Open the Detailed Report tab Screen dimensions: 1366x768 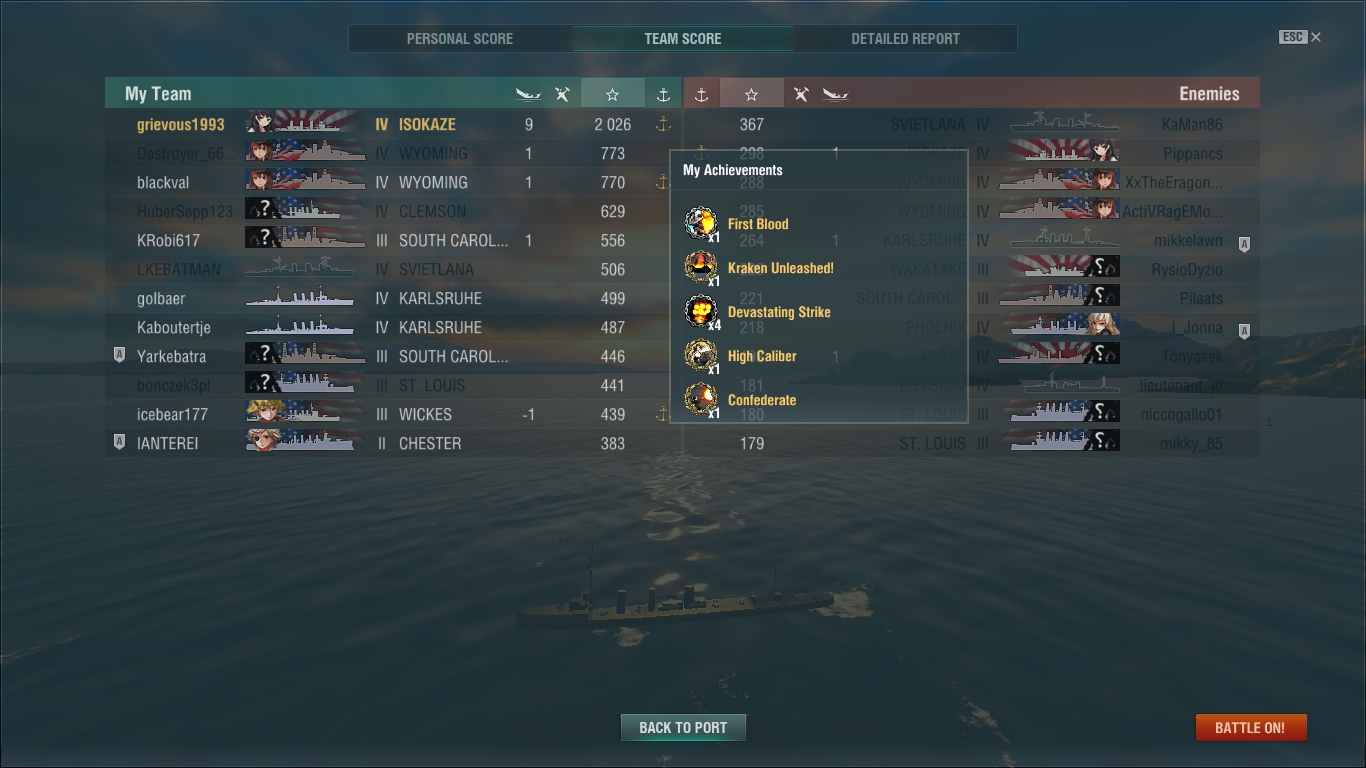tap(905, 39)
